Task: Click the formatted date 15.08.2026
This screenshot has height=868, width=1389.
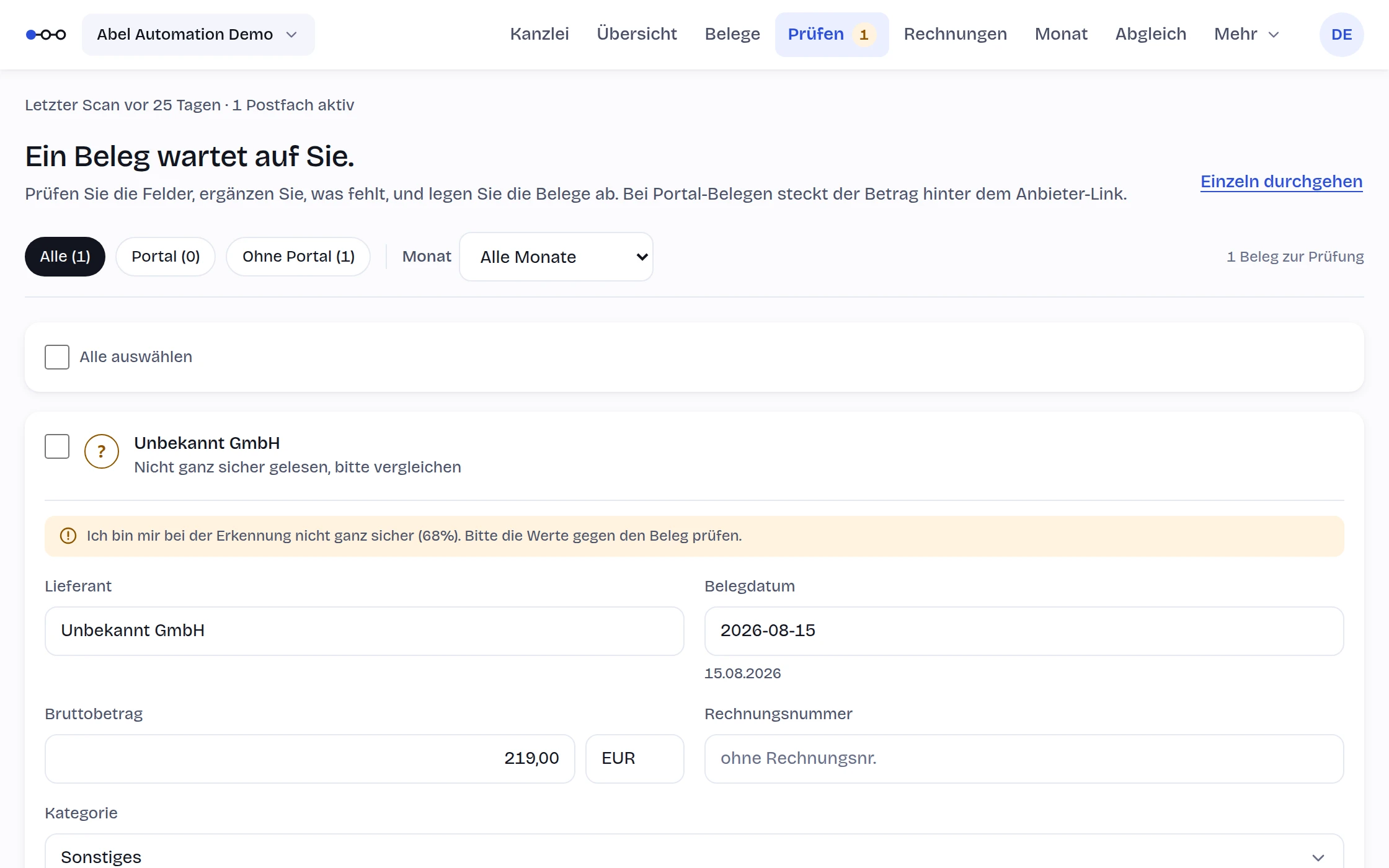Action: (742, 673)
